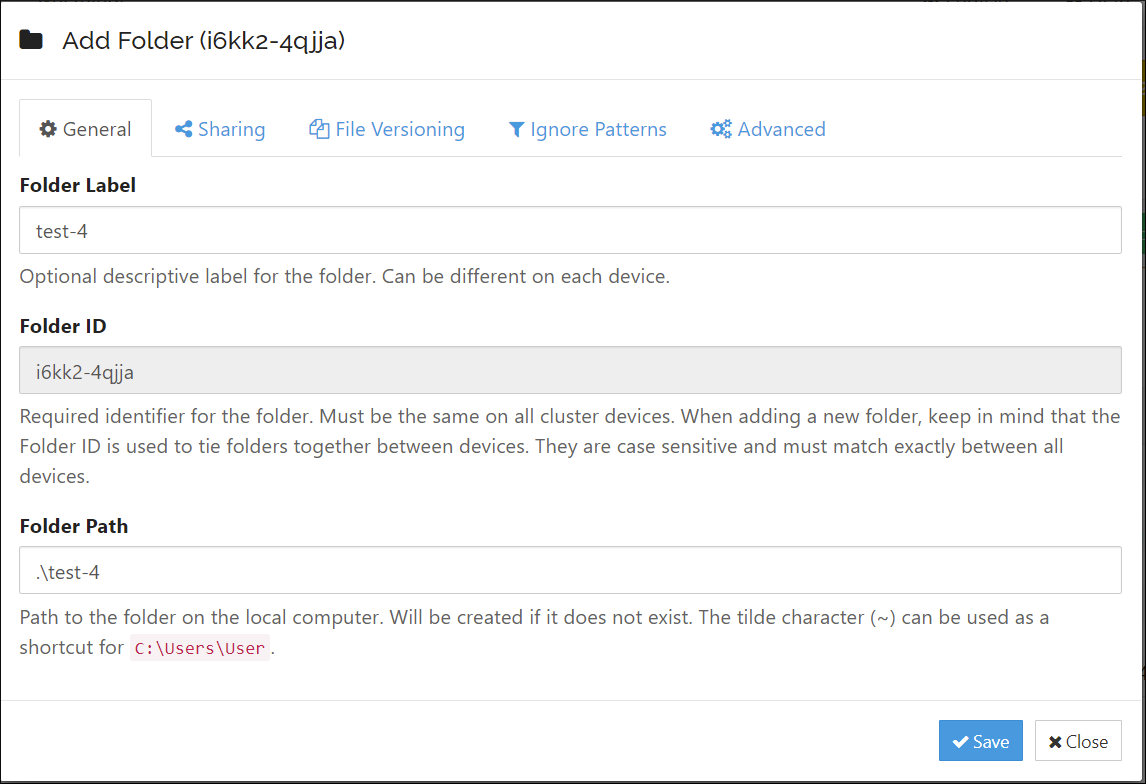Click the C:\Users\User path snippet

click(x=199, y=648)
